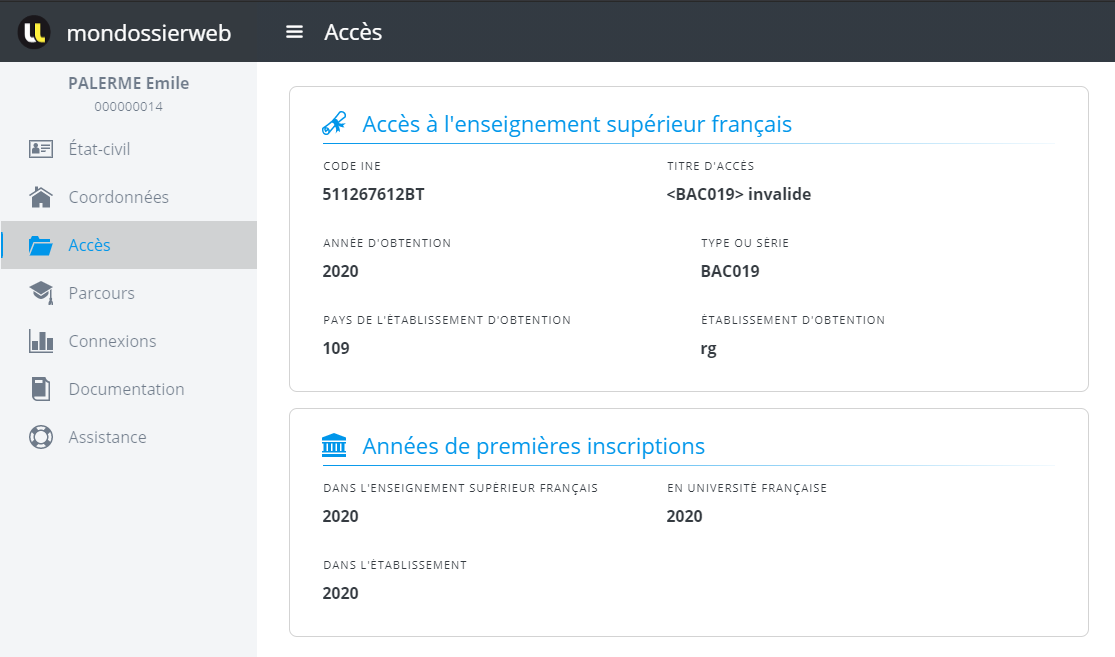Click the Assistance lifebuoy icon
This screenshot has width=1115, height=657.
41,437
